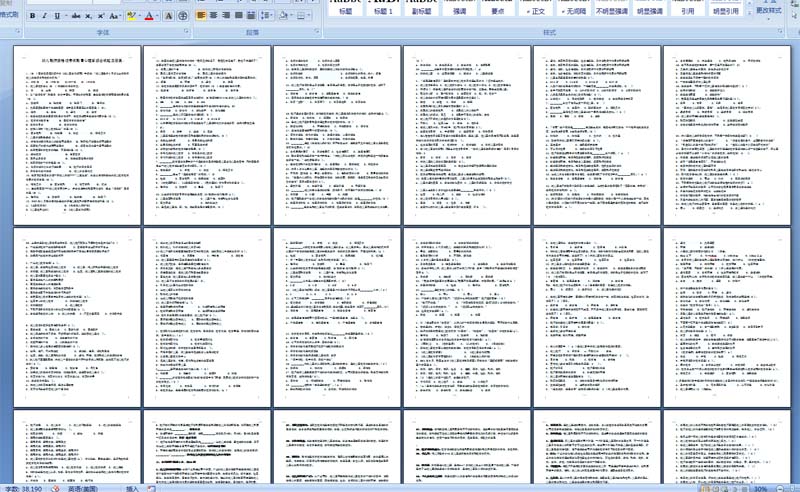
Task: Click the macro recording icon in status bar
Action: [152, 488]
